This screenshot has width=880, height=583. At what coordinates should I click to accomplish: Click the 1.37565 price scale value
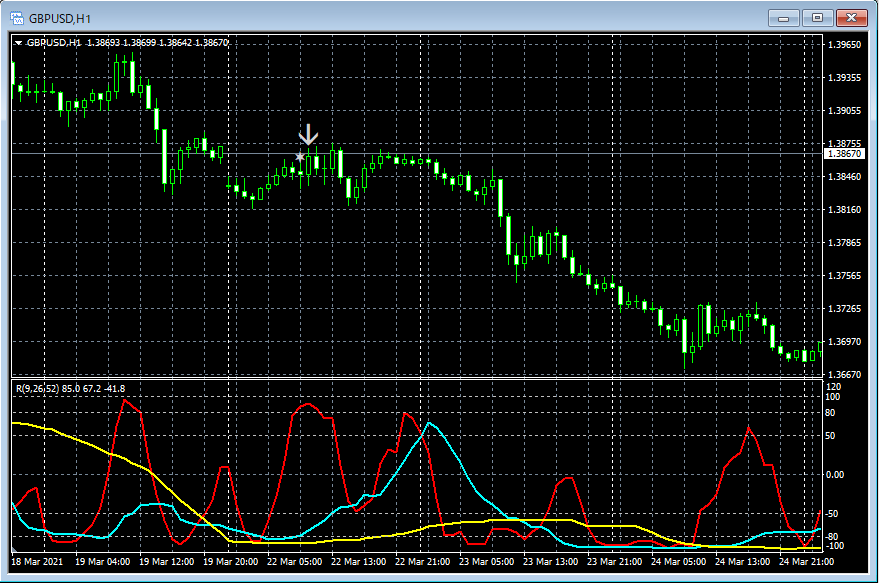[845, 276]
